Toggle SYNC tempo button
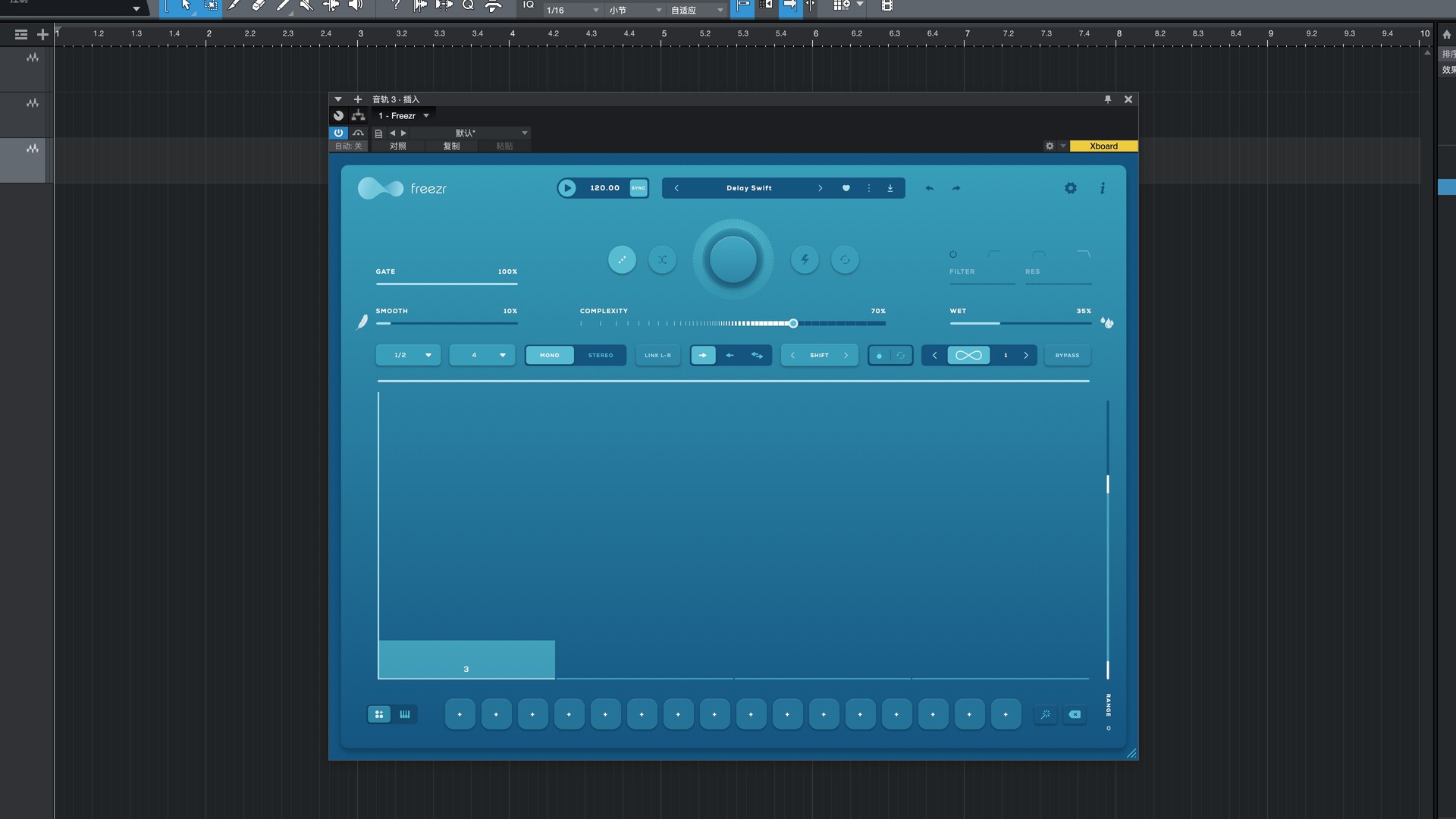1456x819 pixels. pyautogui.click(x=639, y=188)
